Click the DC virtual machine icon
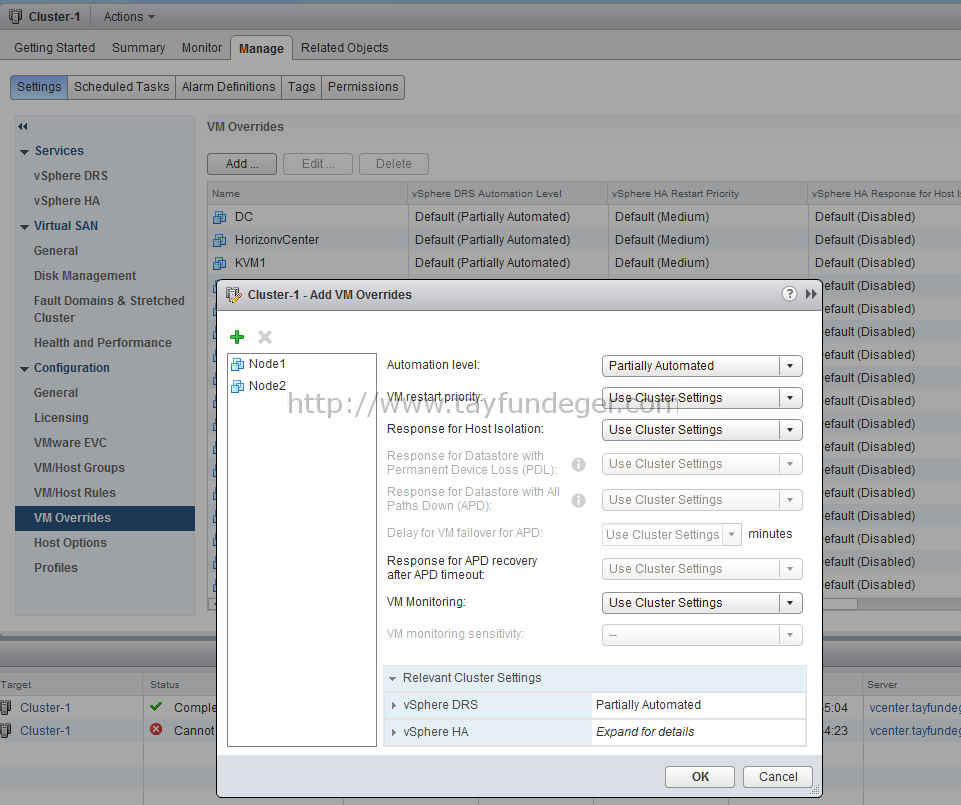 click(219, 217)
